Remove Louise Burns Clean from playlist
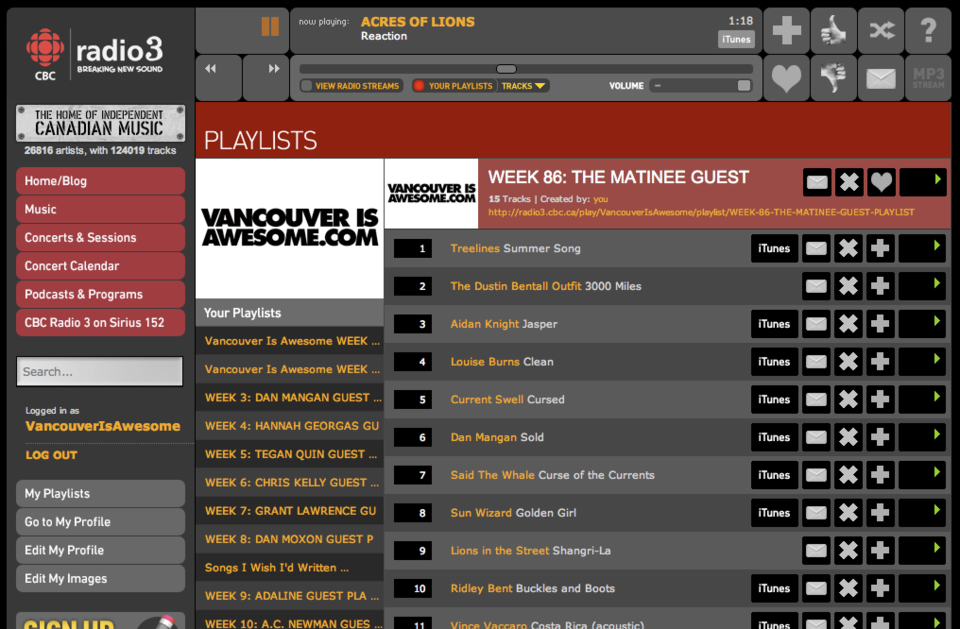This screenshot has width=960, height=629. coord(848,361)
